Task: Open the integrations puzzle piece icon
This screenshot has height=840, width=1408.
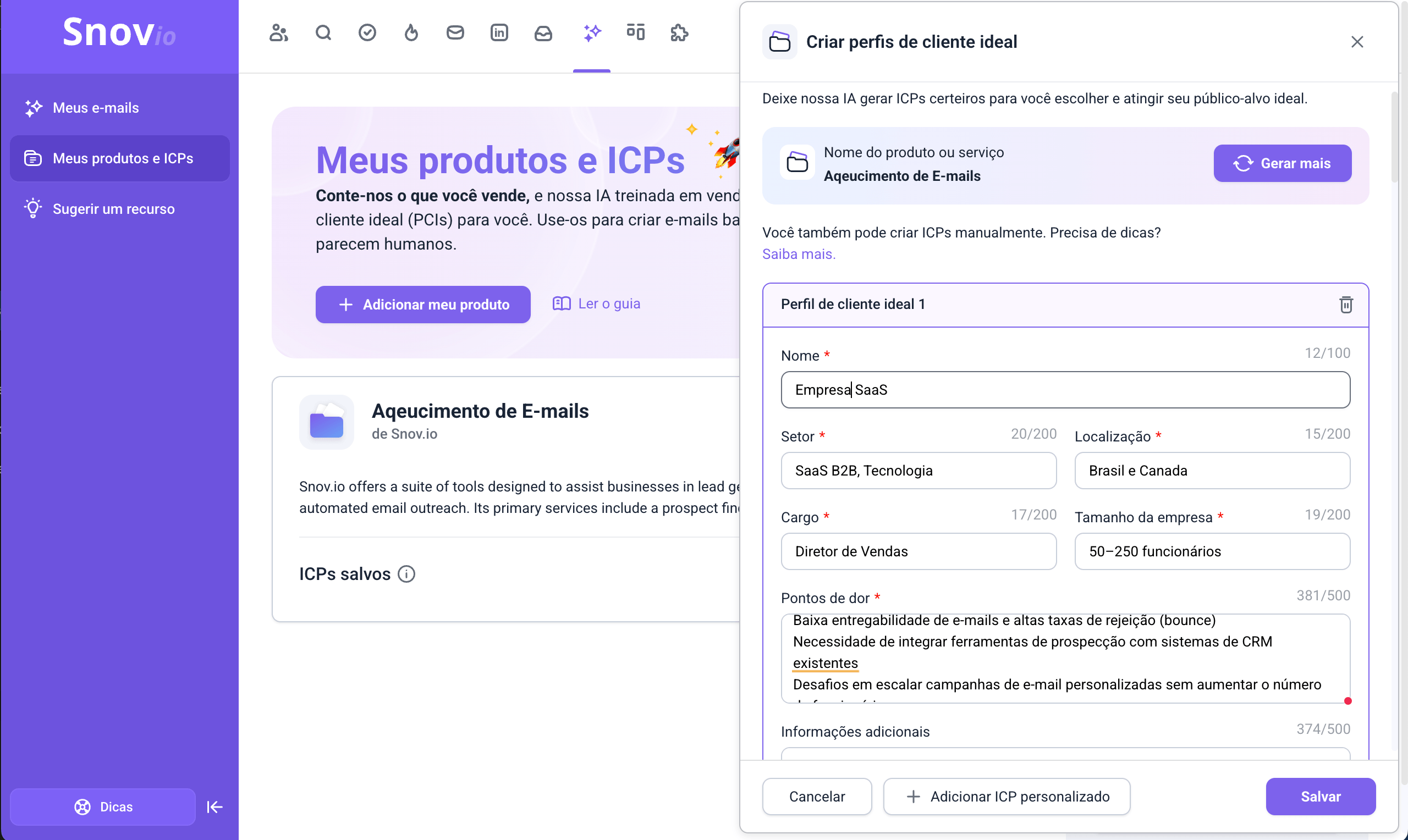Action: point(679,33)
